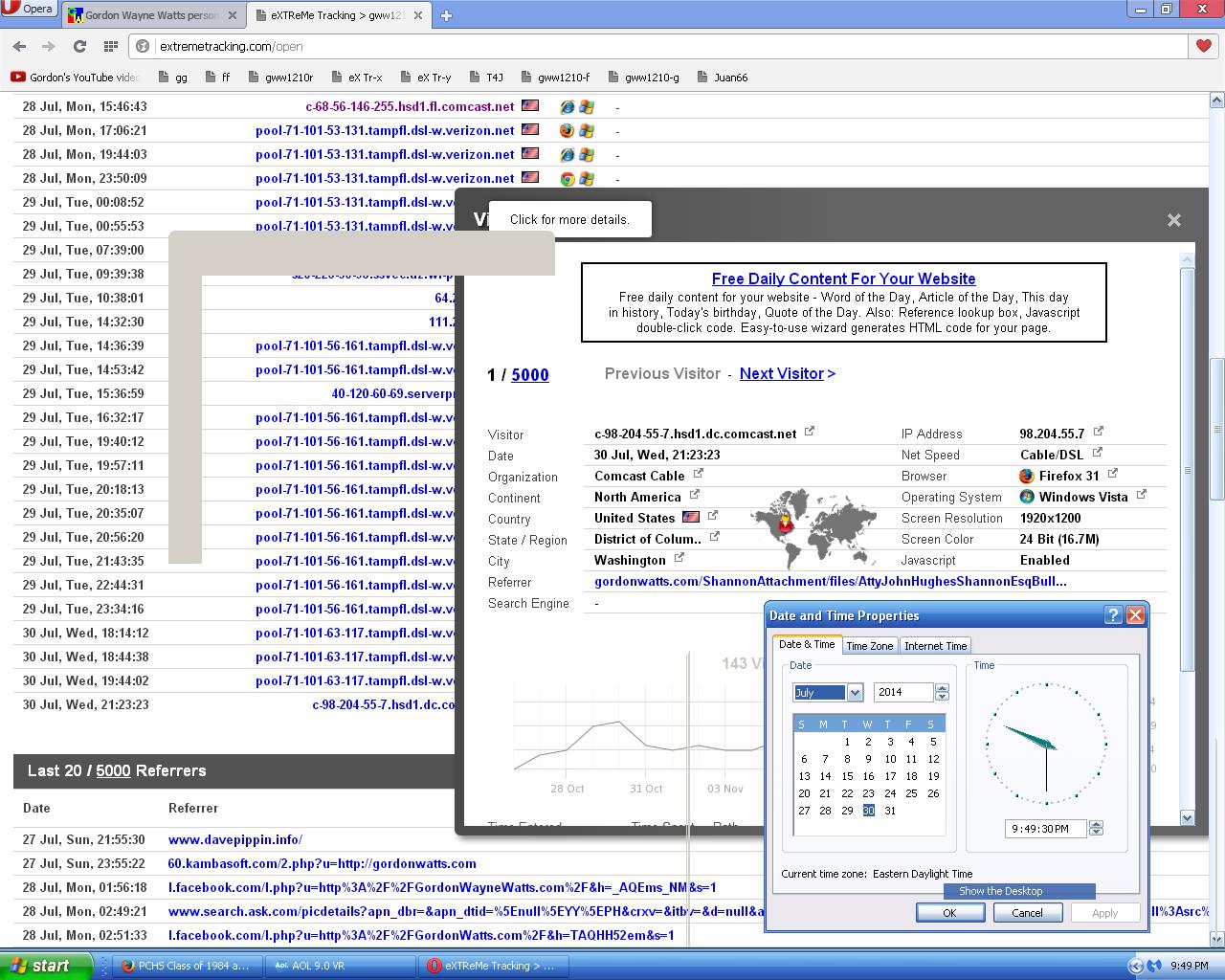Close the visitor details panel

(1173, 220)
